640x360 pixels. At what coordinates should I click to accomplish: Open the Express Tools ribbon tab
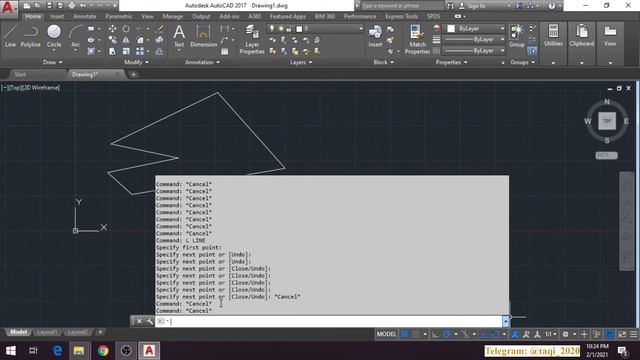pos(401,16)
